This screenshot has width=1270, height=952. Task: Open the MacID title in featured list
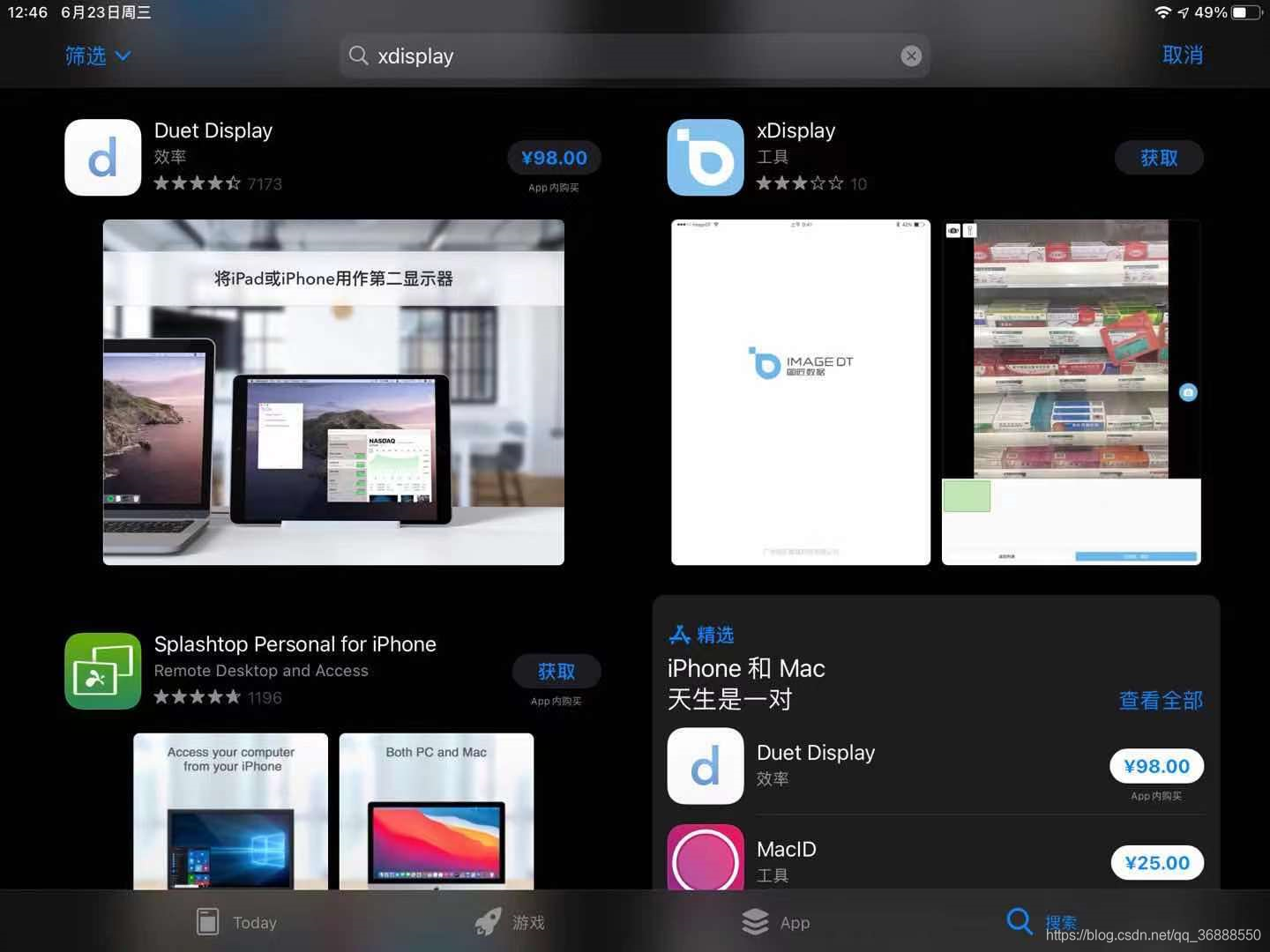click(787, 849)
